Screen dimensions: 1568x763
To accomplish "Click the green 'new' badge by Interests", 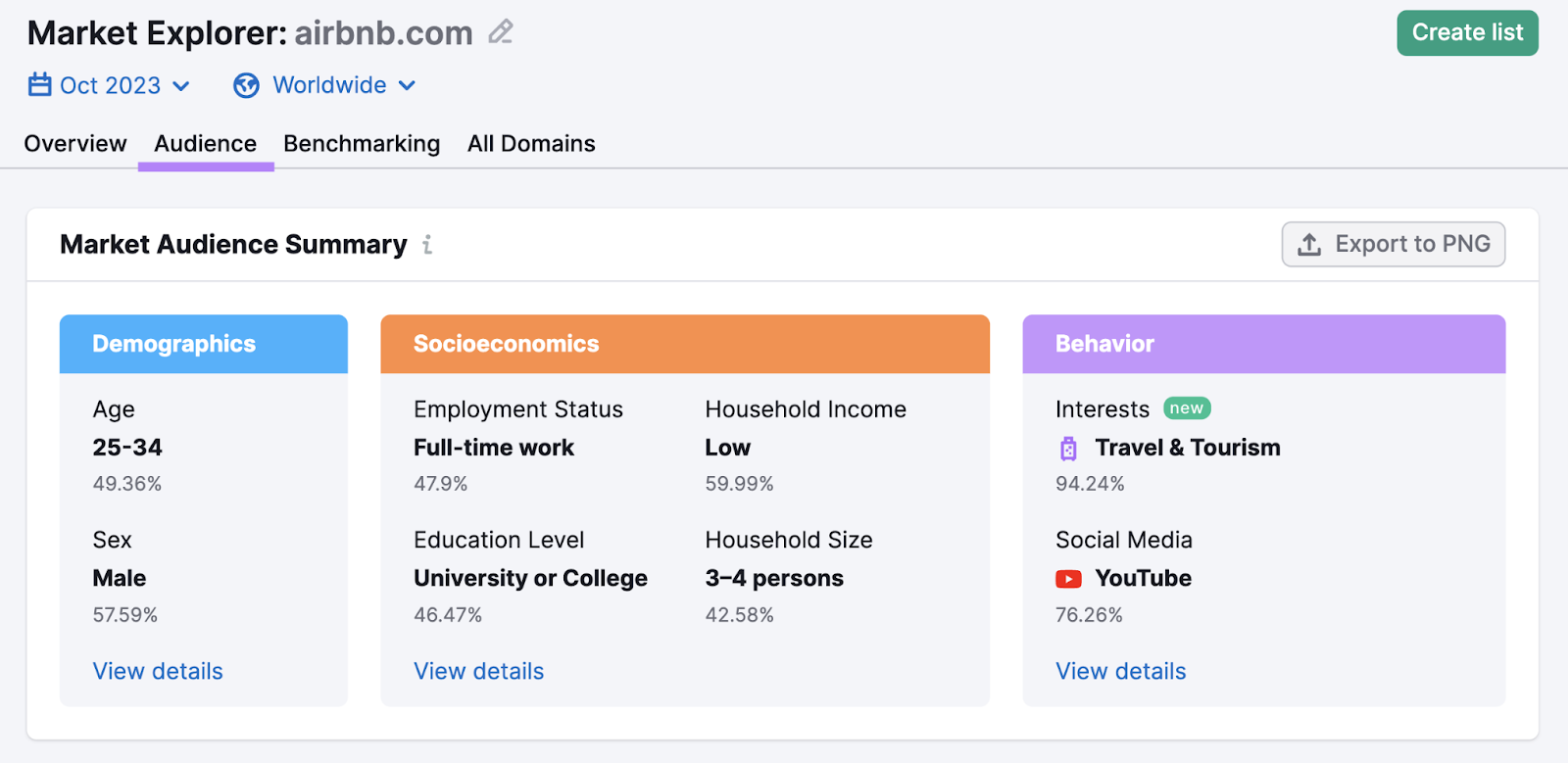I will pos(1187,408).
